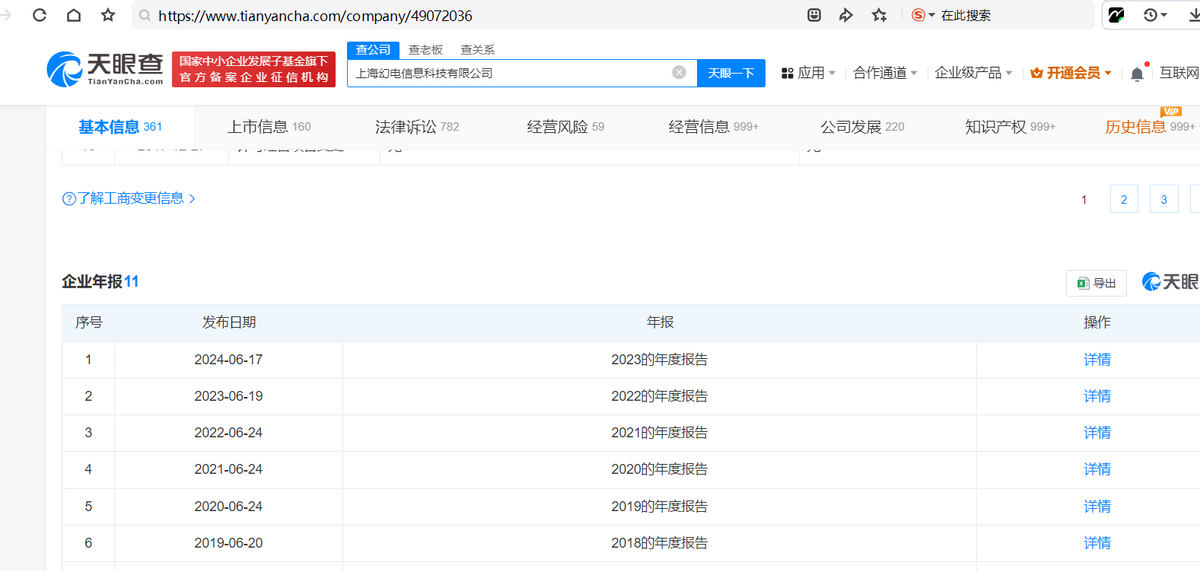Image resolution: width=1200 pixels, height=571 pixels.
Task: Click the 2023的年度报告 cell text
Action: pyautogui.click(x=659, y=360)
